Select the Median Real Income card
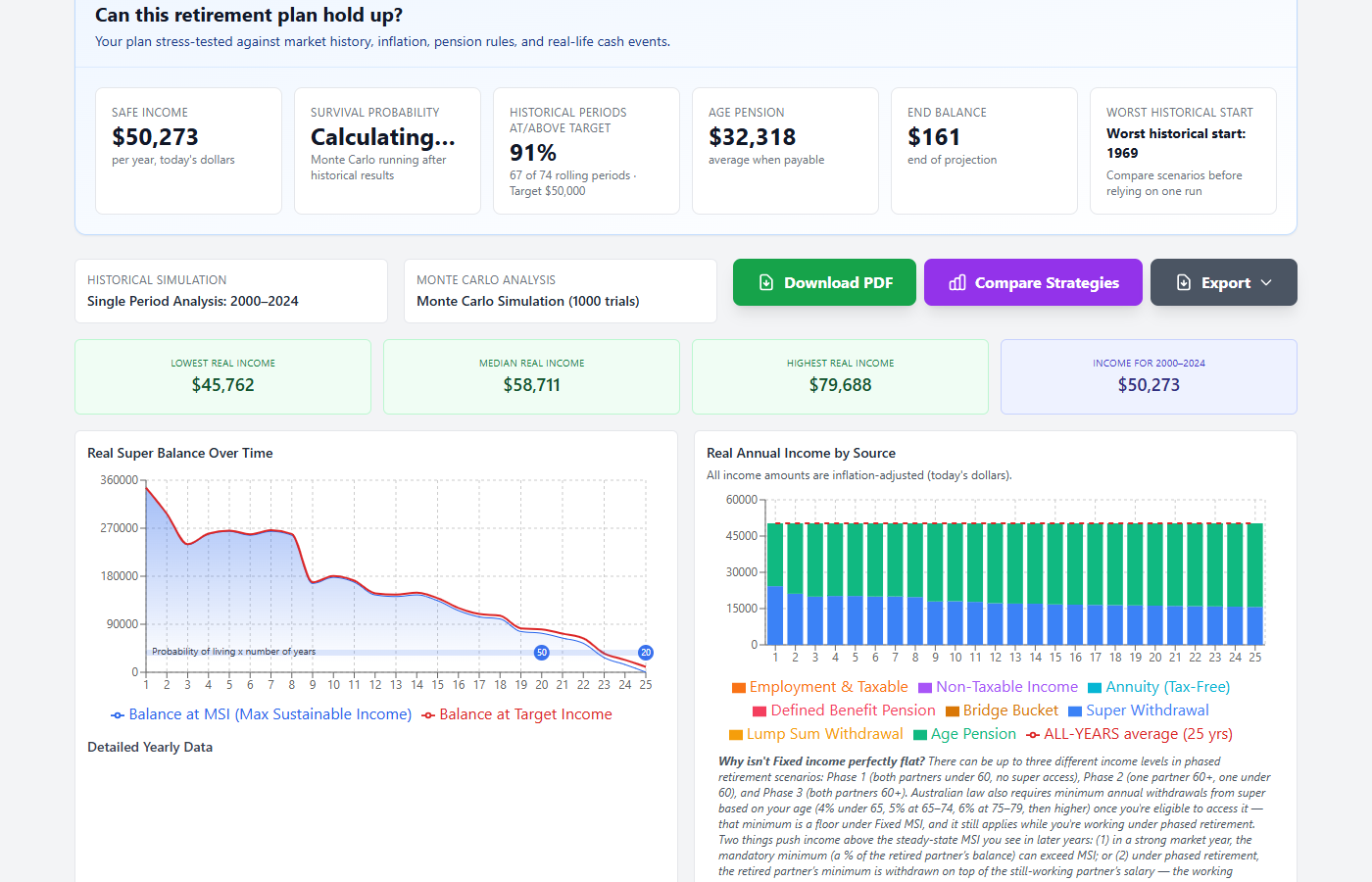 (x=531, y=376)
